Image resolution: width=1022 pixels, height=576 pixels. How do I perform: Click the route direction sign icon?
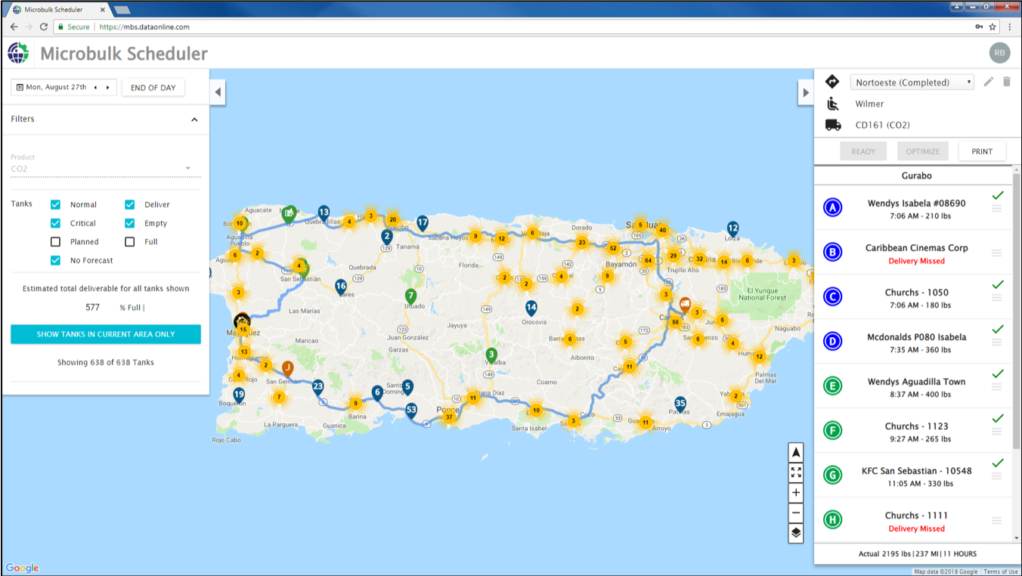[x=832, y=81]
